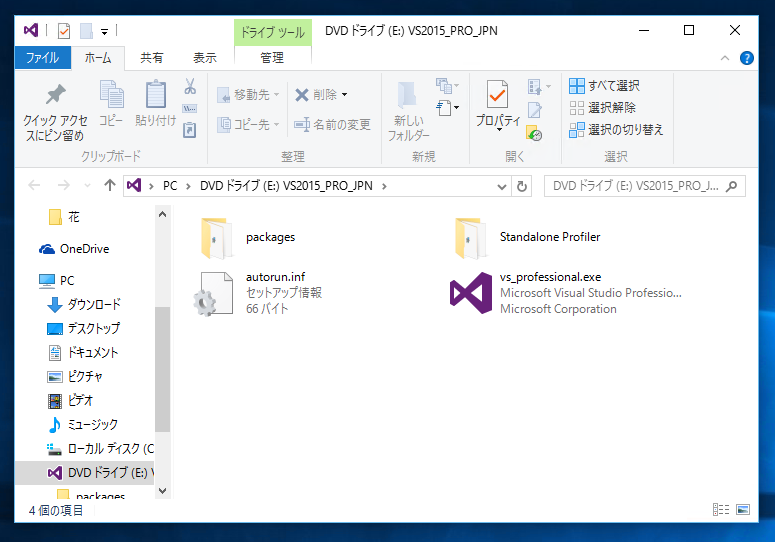
Task: Click the 新しいフォルダー icon
Action: point(407,95)
